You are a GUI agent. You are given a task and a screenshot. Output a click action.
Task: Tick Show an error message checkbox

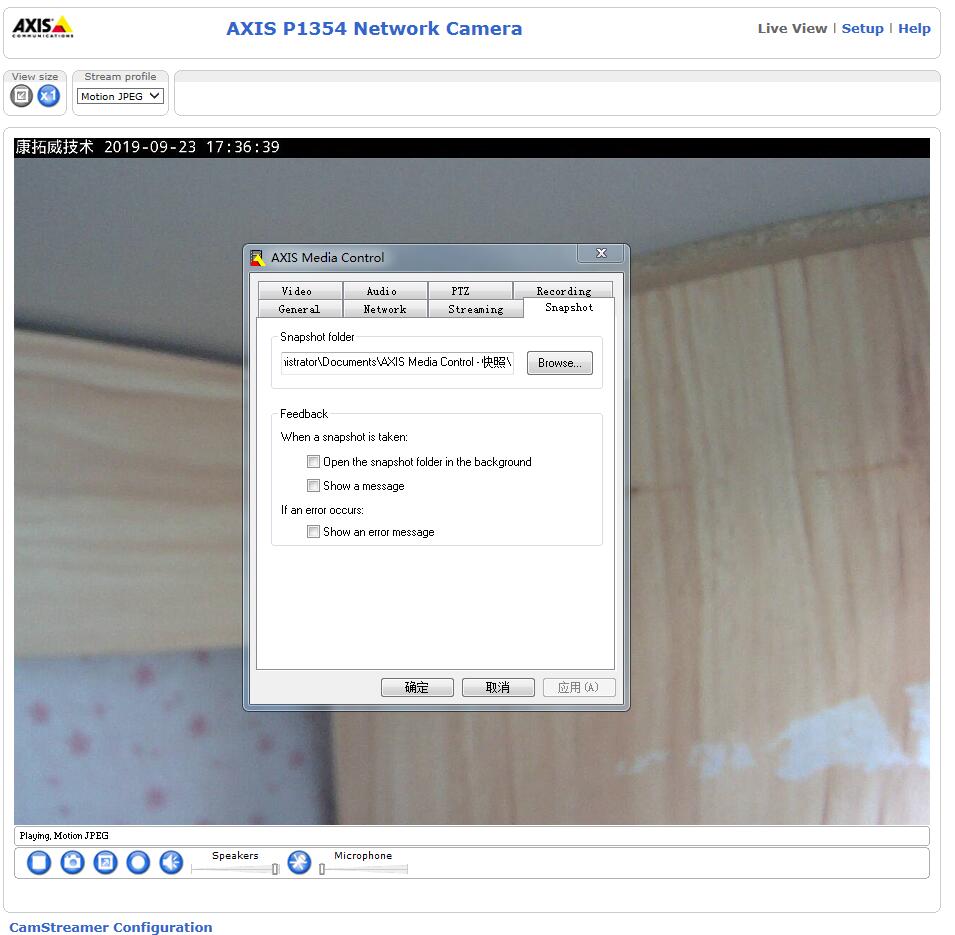pos(314,532)
